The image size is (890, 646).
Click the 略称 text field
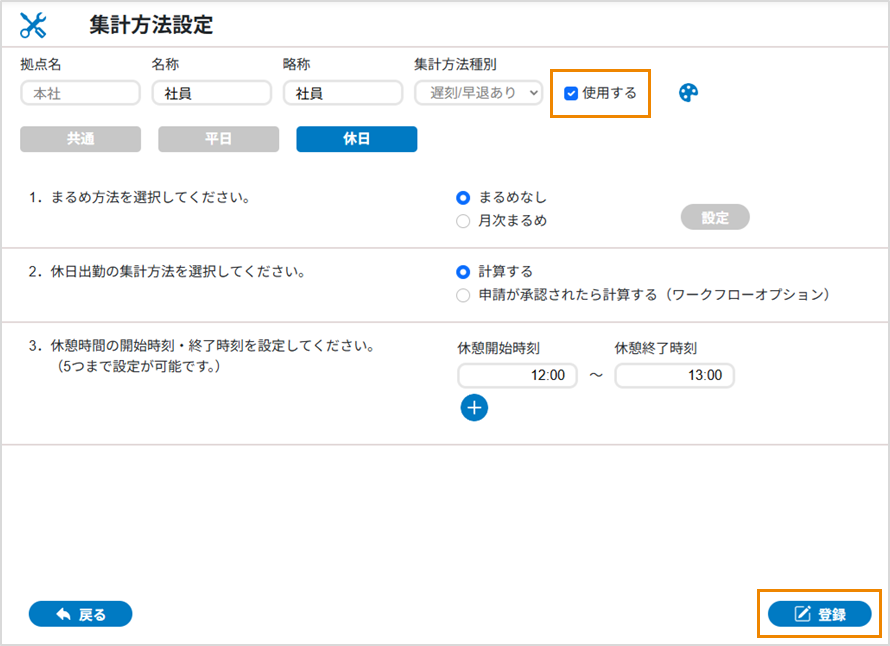tap(342, 93)
